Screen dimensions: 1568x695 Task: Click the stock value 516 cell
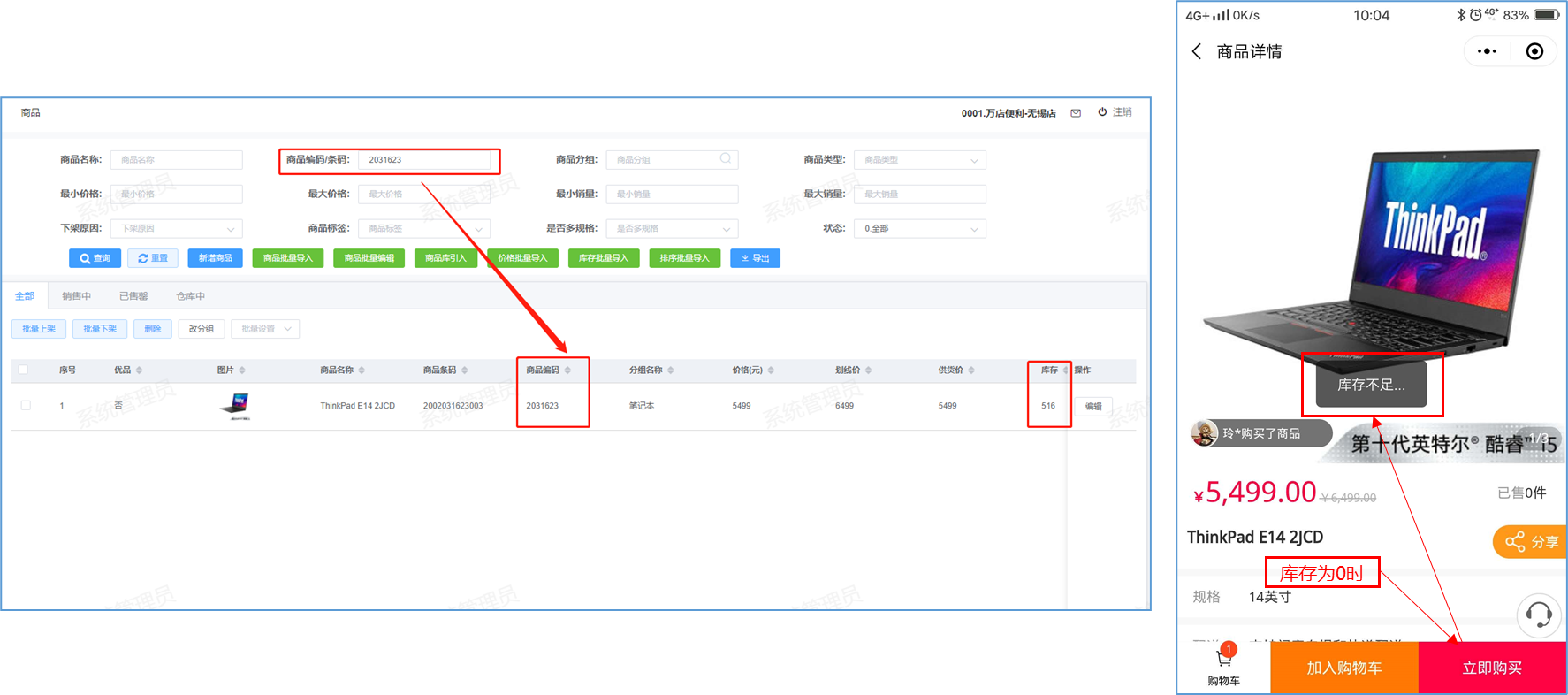click(1048, 406)
